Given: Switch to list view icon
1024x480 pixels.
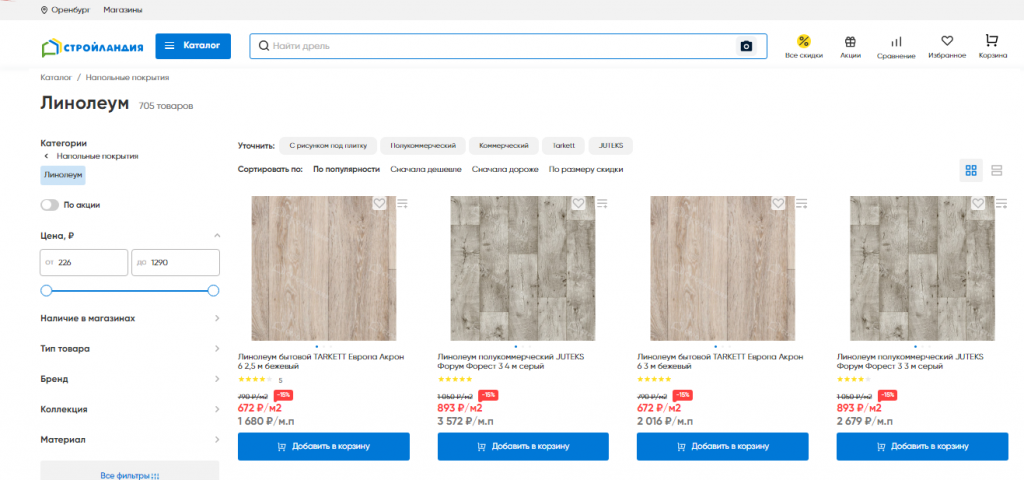Looking at the screenshot, I should (x=997, y=170).
